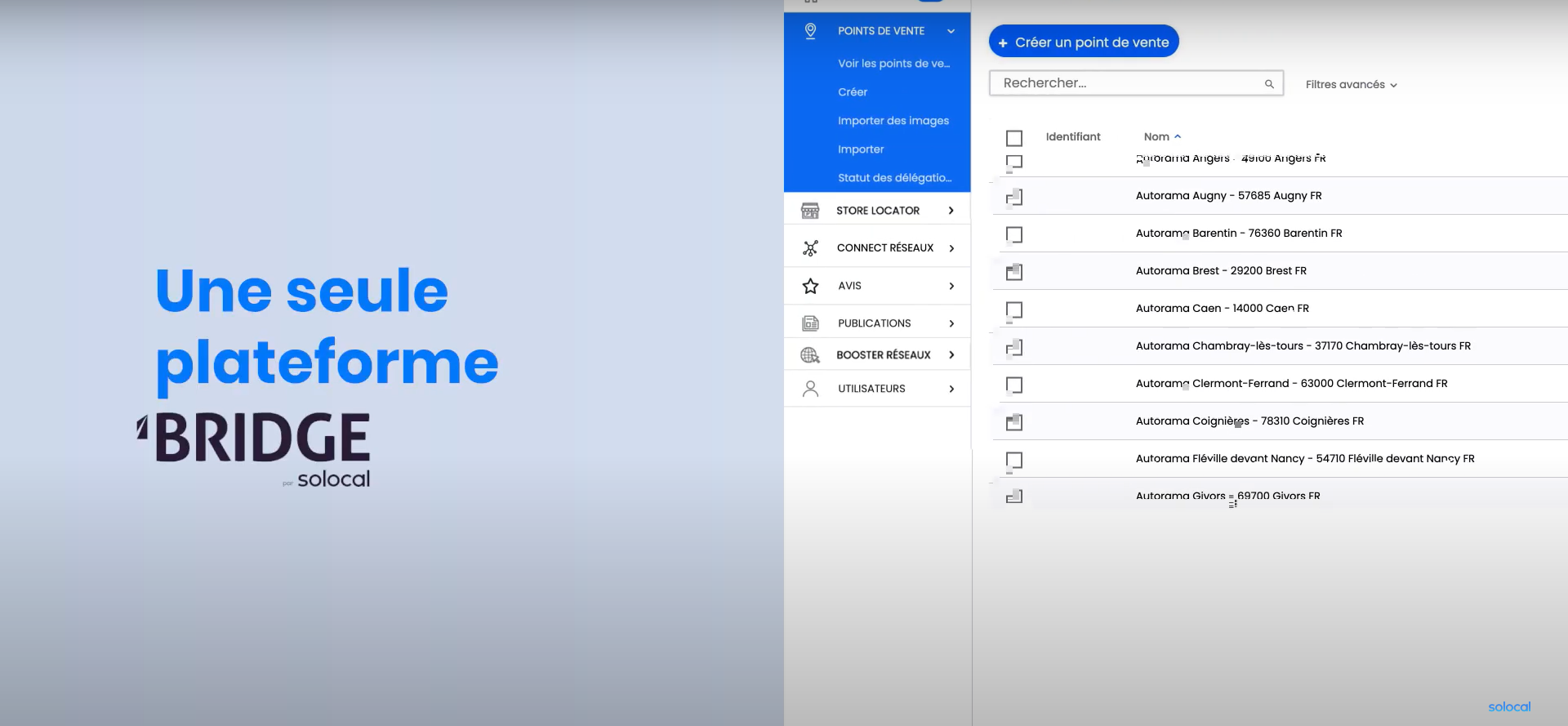Select the Créer submenu item
The height and width of the screenshot is (726, 1568).
[853, 92]
